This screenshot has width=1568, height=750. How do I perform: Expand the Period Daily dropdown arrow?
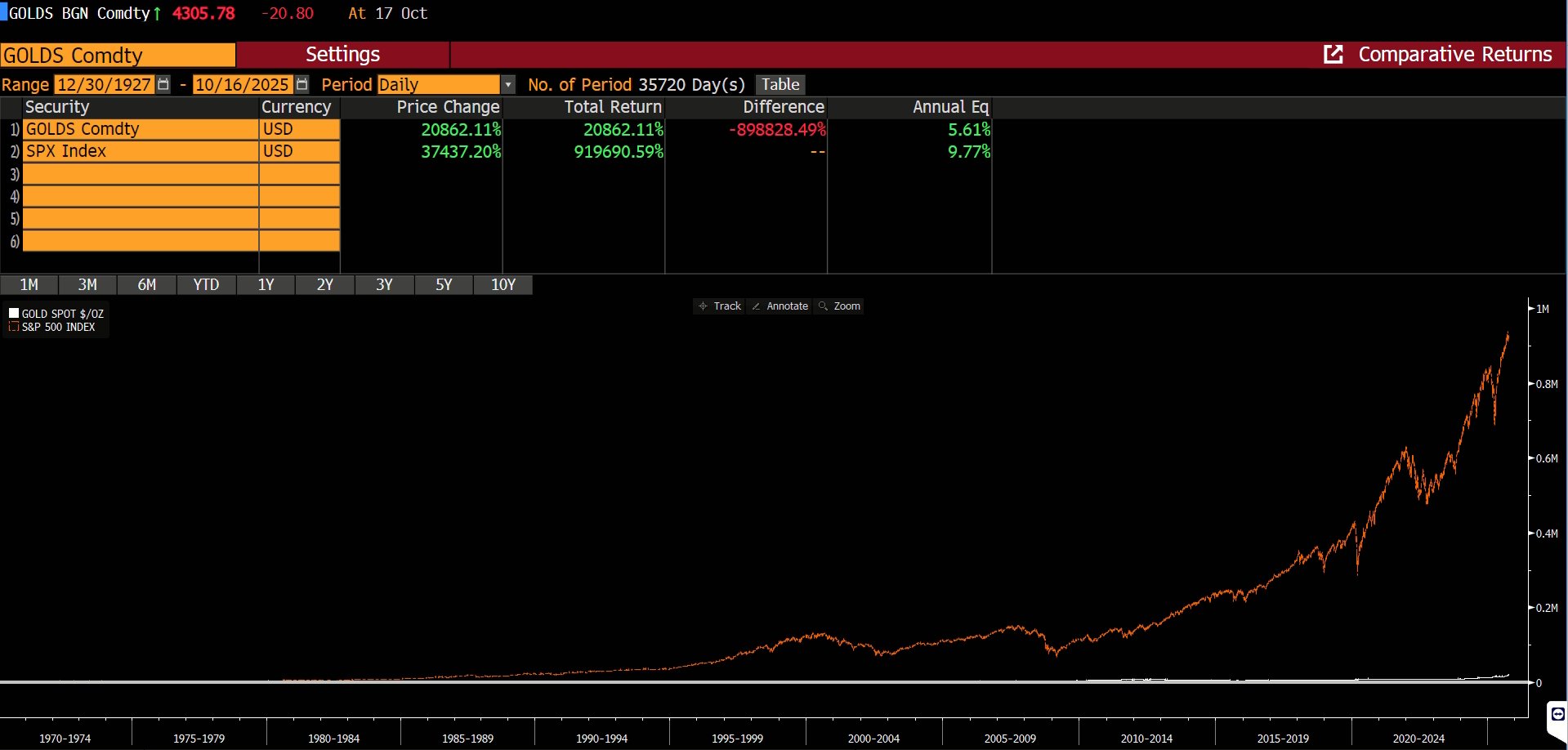pos(508,85)
